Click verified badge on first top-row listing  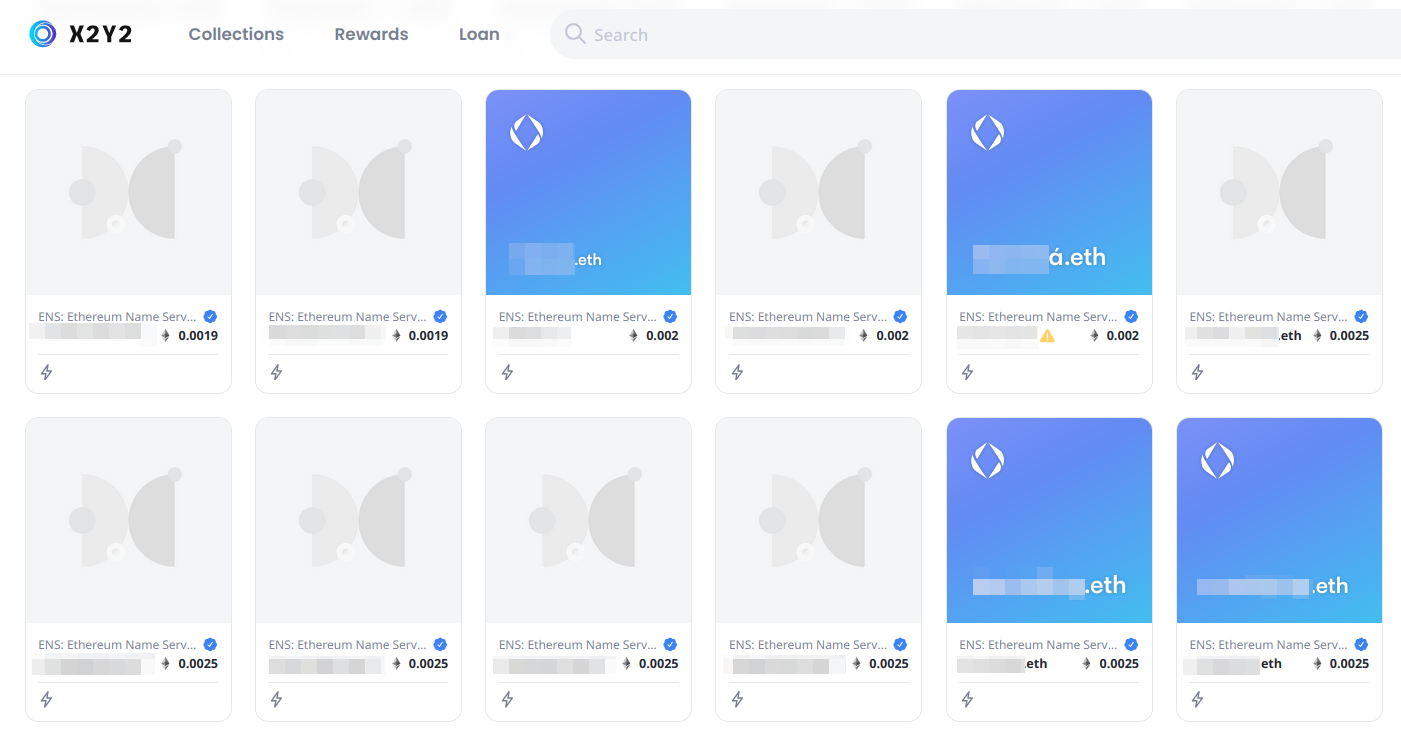click(210, 316)
